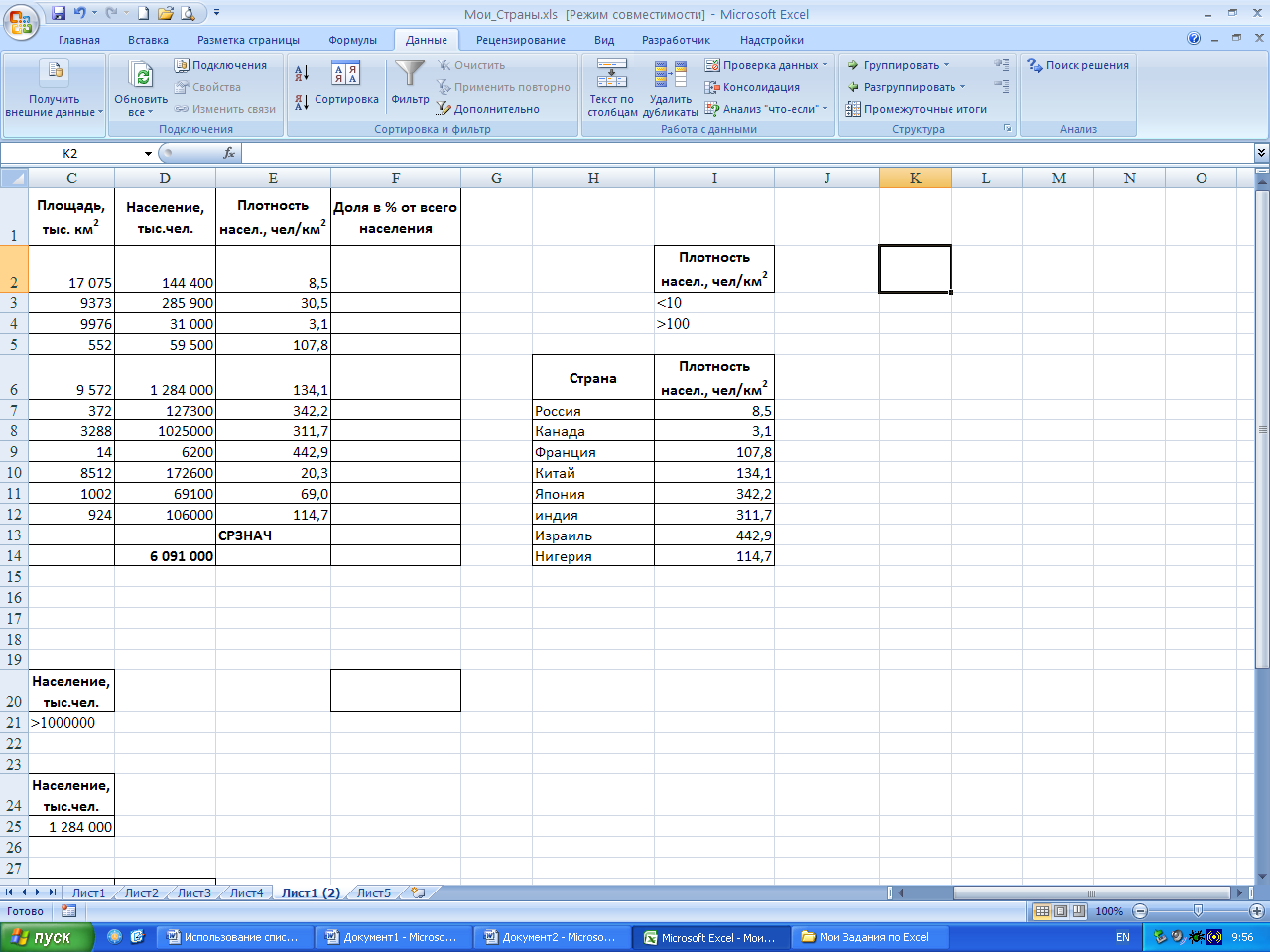The image size is (1270, 952).
Task: Open the undo history dropdown arrow
Action: click(x=95, y=14)
